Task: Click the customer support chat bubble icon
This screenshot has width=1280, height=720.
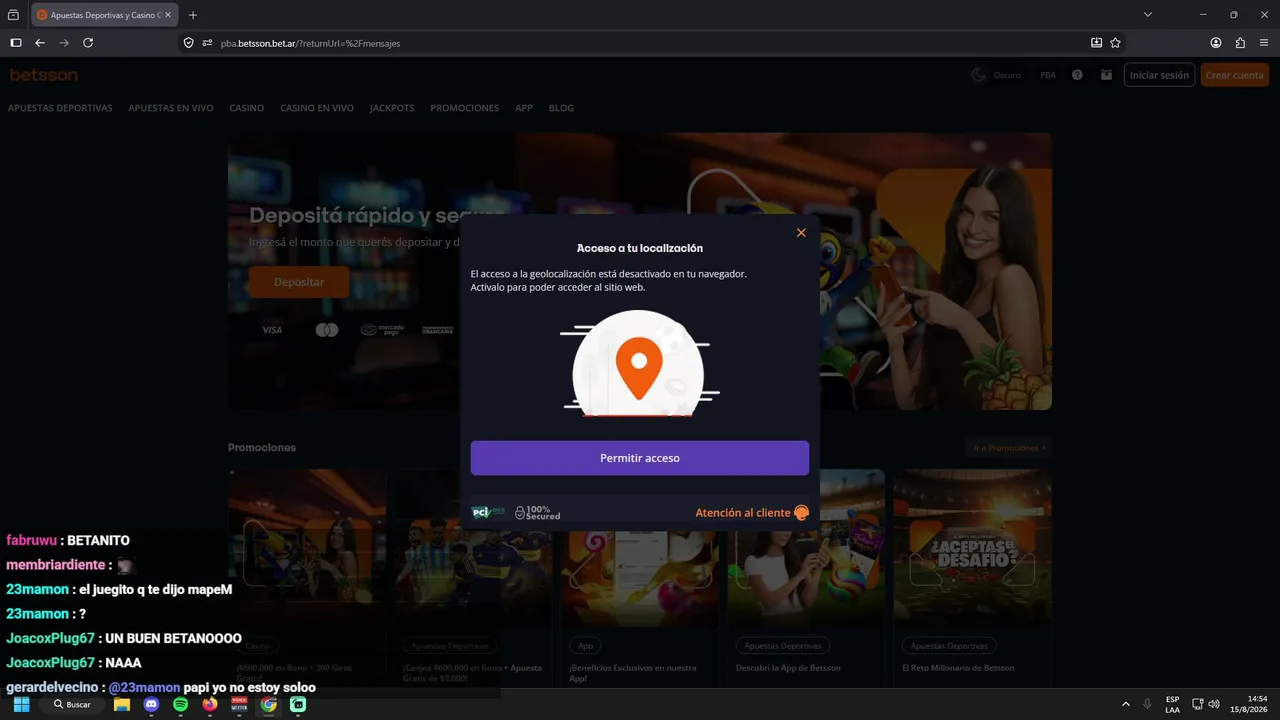Action: tap(801, 513)
